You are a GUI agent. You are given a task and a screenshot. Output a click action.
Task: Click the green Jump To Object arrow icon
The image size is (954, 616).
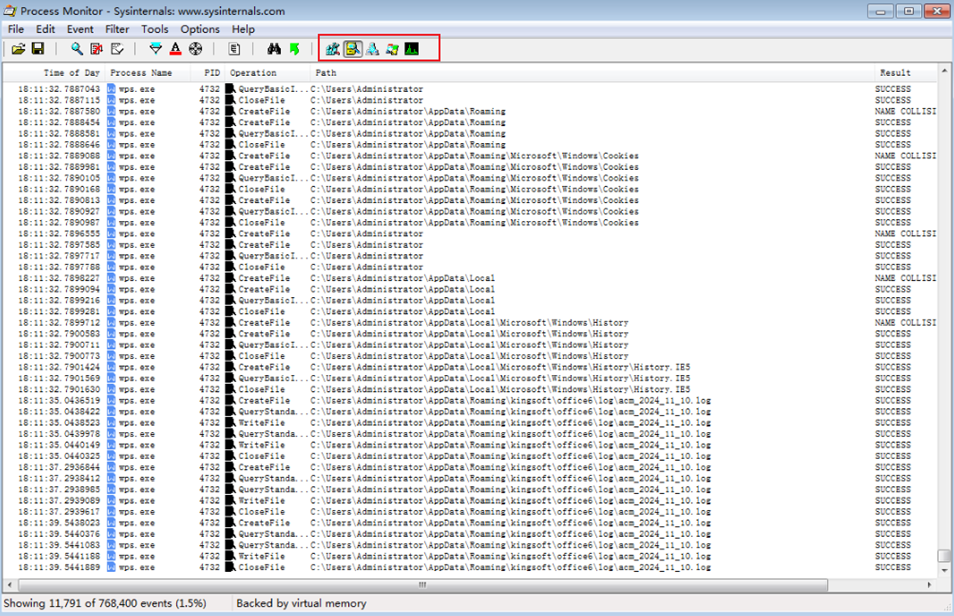(x=294, y=49)
